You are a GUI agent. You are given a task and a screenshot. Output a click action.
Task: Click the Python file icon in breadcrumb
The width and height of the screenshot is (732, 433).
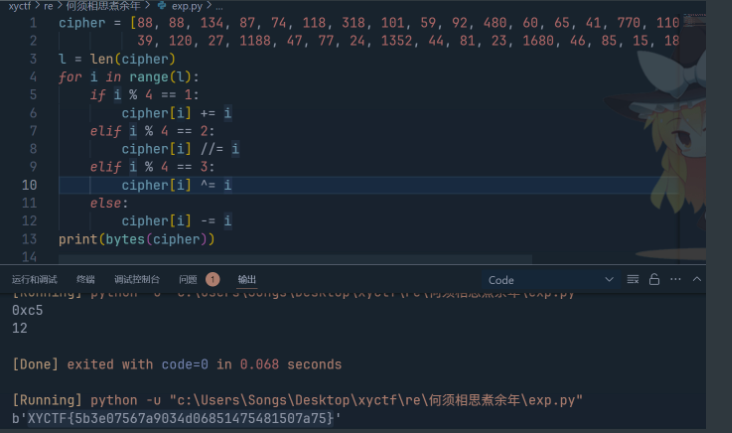162,6
